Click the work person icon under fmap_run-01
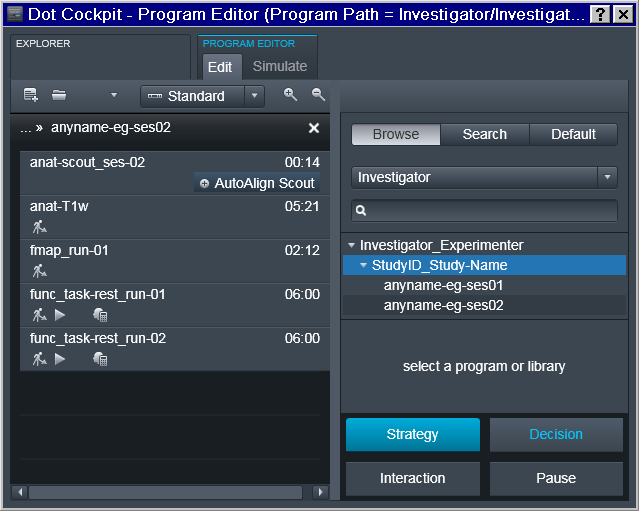Image resolution: width=639 pixels, height=511 pixels. [40, 271]
